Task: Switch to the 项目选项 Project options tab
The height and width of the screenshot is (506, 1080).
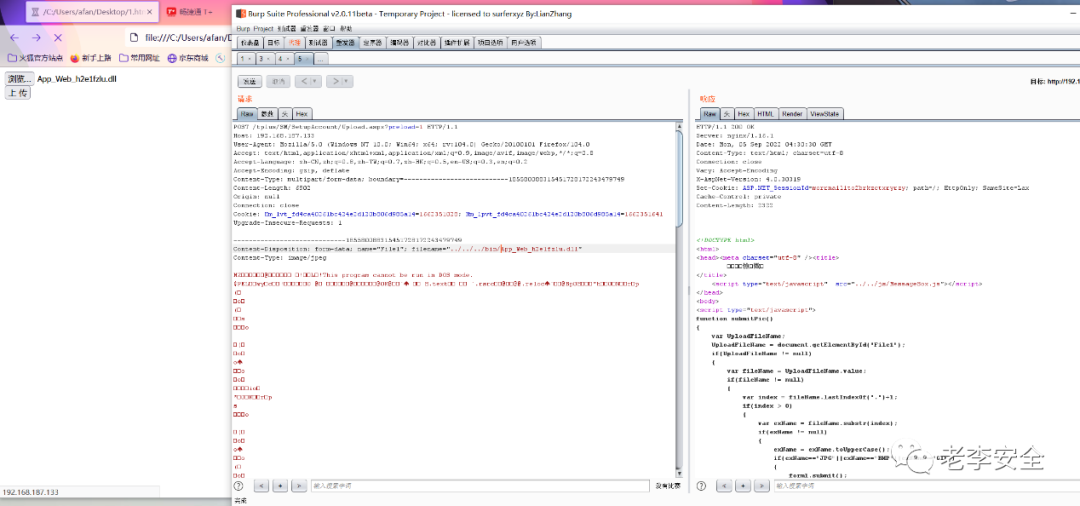Action: [x=491, y=43]
